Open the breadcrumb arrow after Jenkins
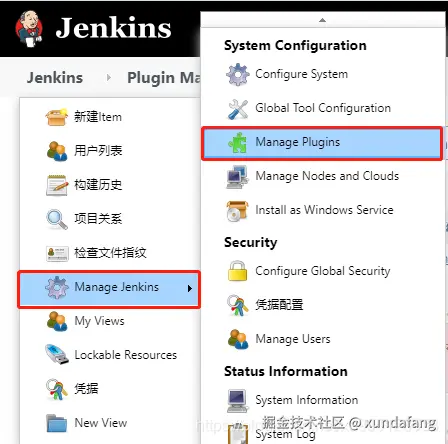Screen dimensions: 448x444 (108, 78)
